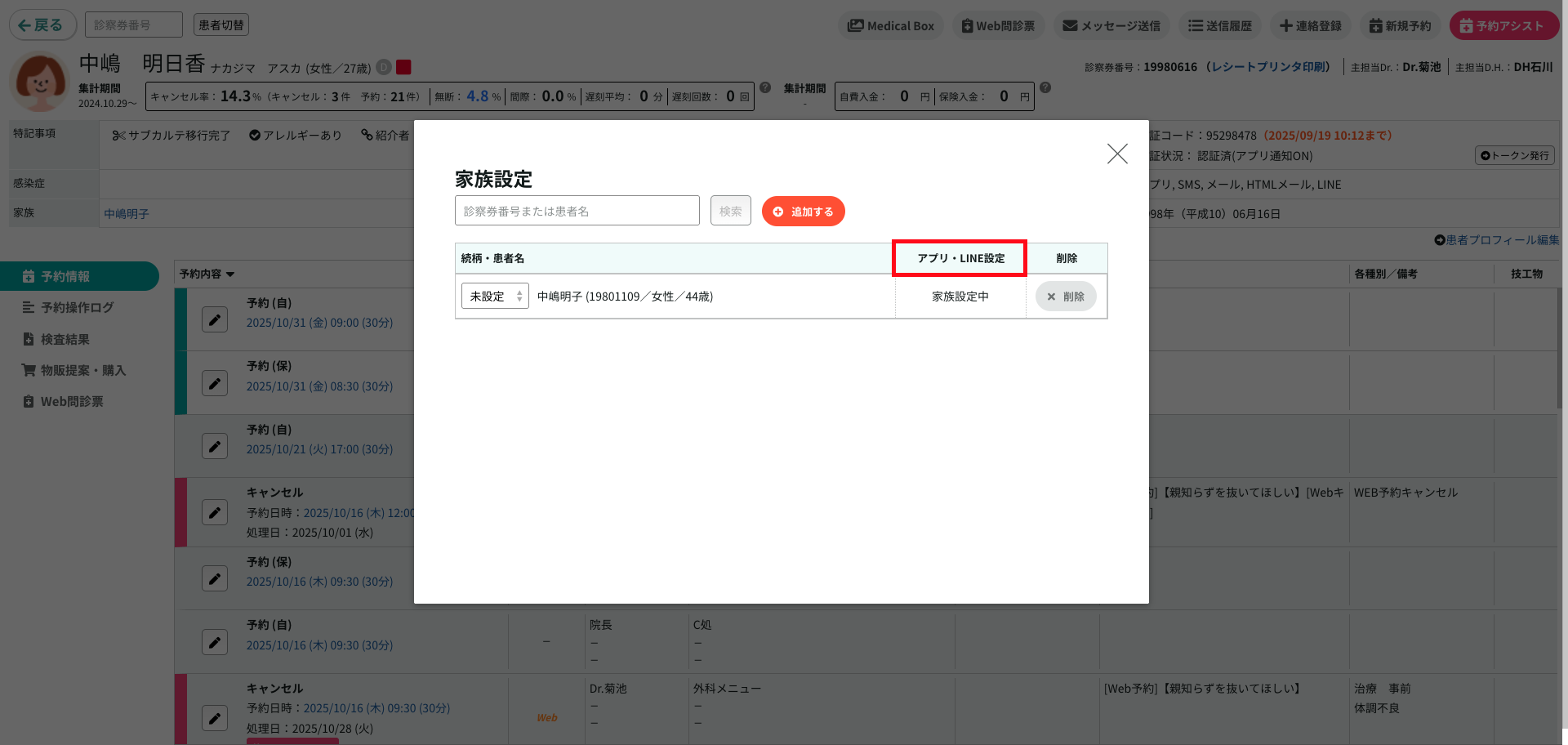1568x745 pixels.
Task: Open 送信履歴 list
Action: 1219,26
